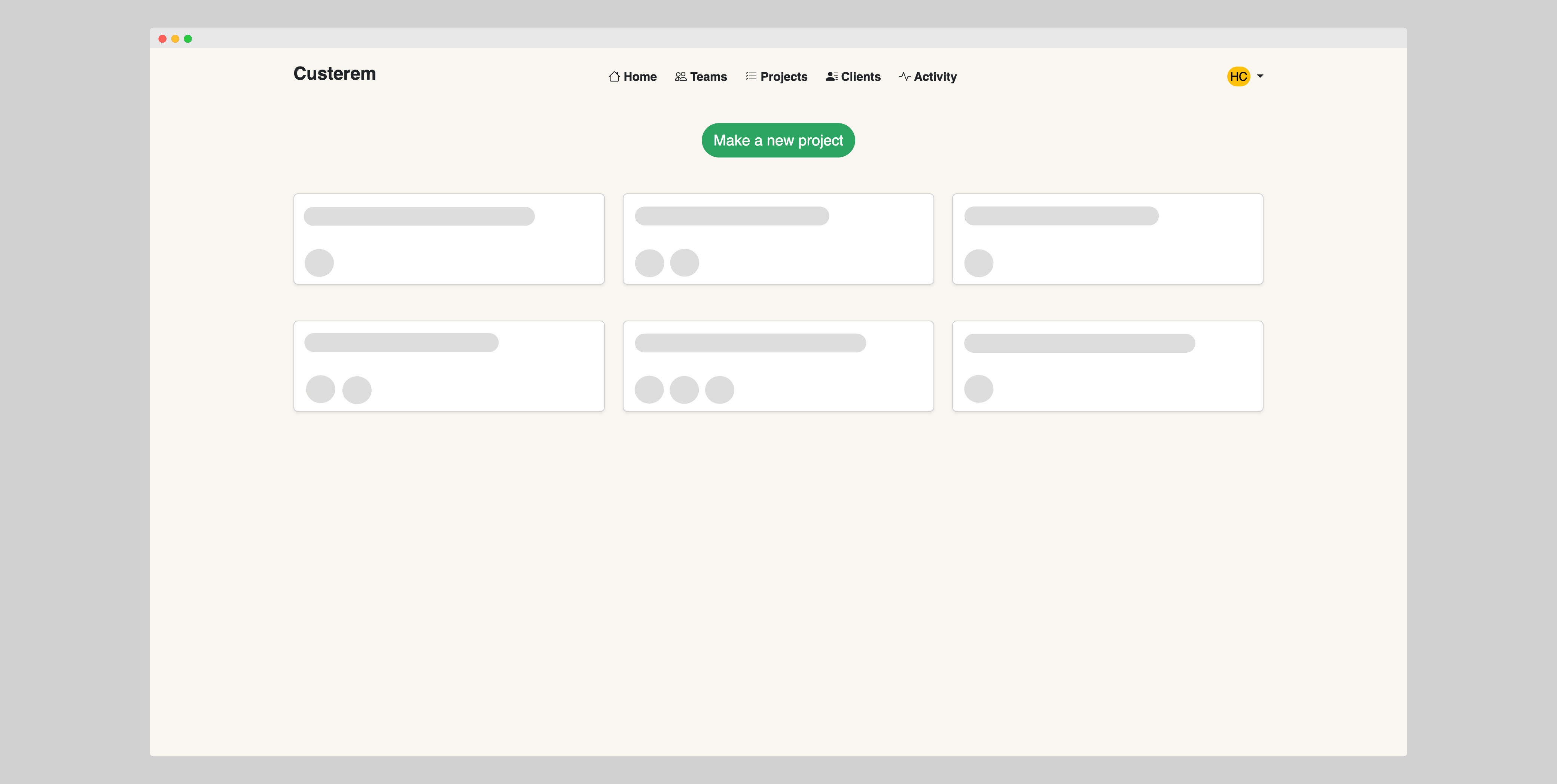
Task: Click the Clients person icon
Action: tap(831, 77)
